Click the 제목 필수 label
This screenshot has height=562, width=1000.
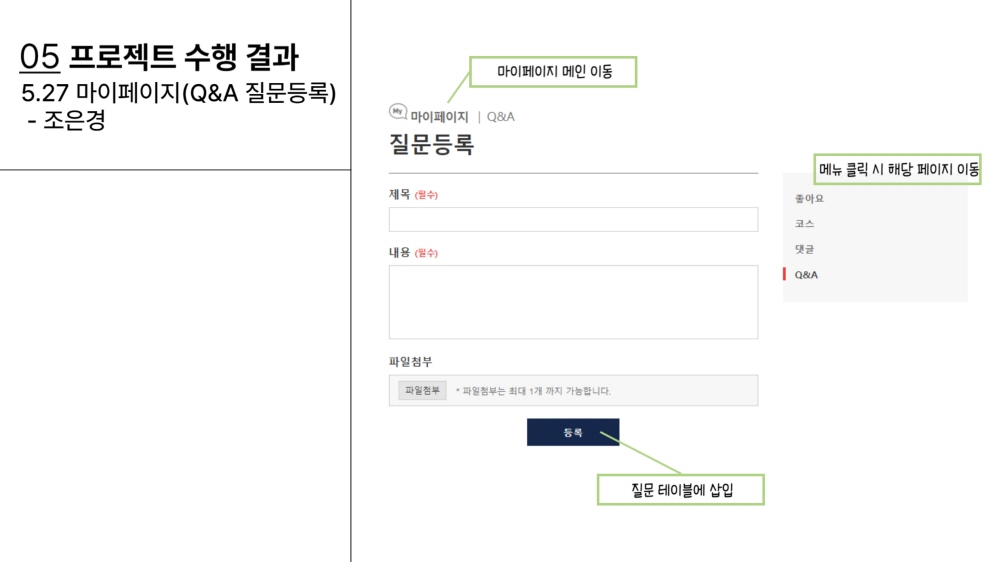click(413, 195)
